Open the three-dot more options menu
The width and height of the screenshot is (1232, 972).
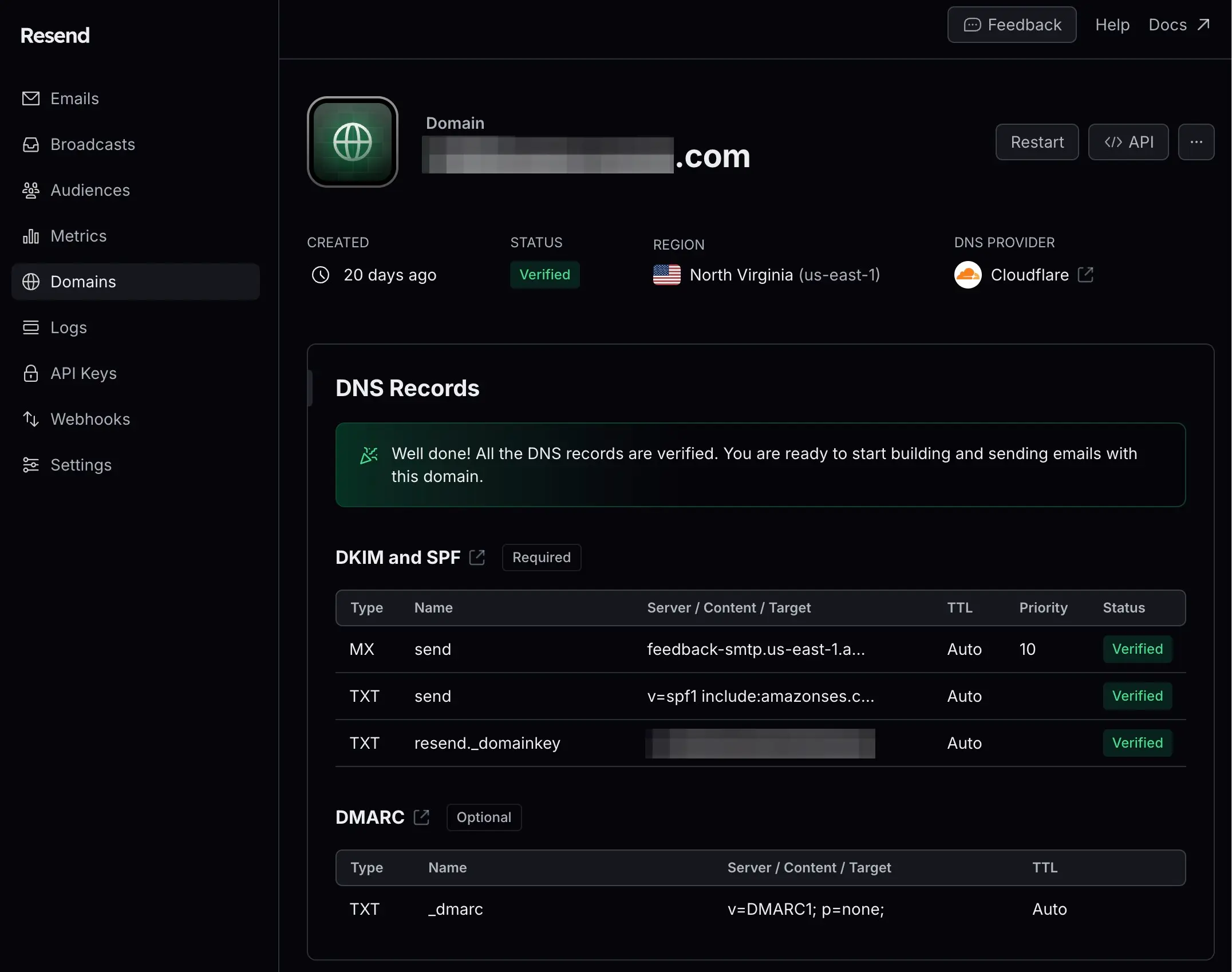pyautogui.click(x=1196, y=142)
